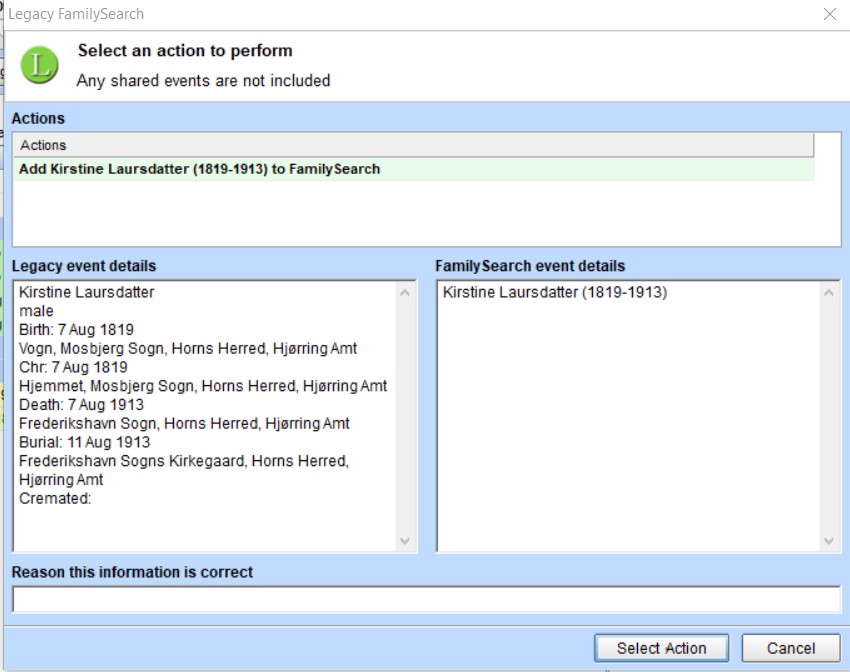Click the Cremated: line

[55, 499]
